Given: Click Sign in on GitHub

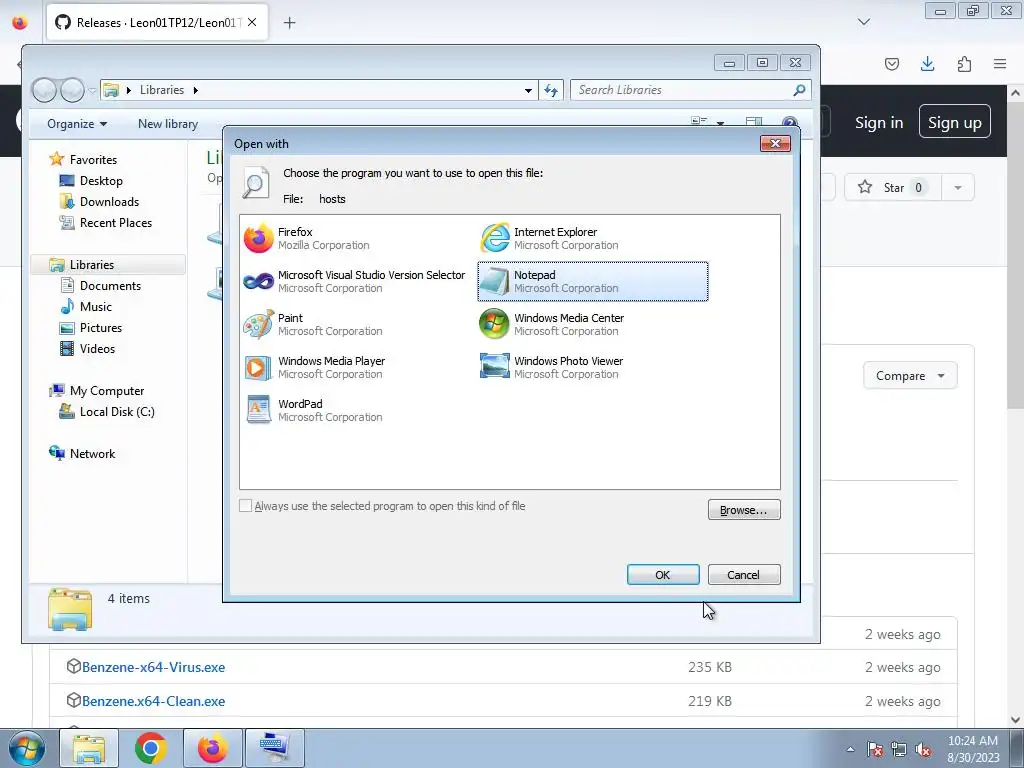Looking at the screenshot, I should [879, 122].
